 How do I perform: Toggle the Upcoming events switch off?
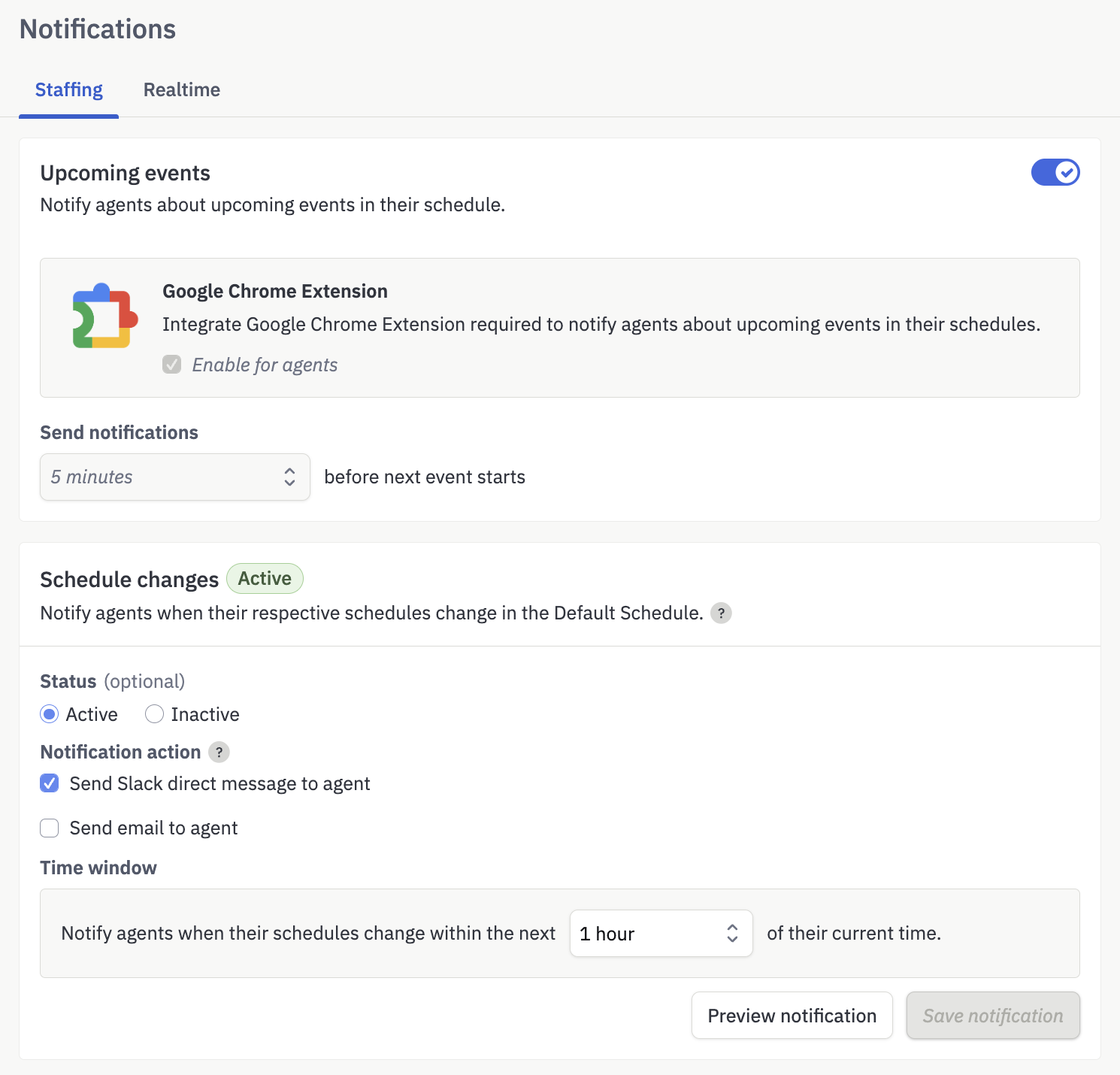tap(1055, 172)
